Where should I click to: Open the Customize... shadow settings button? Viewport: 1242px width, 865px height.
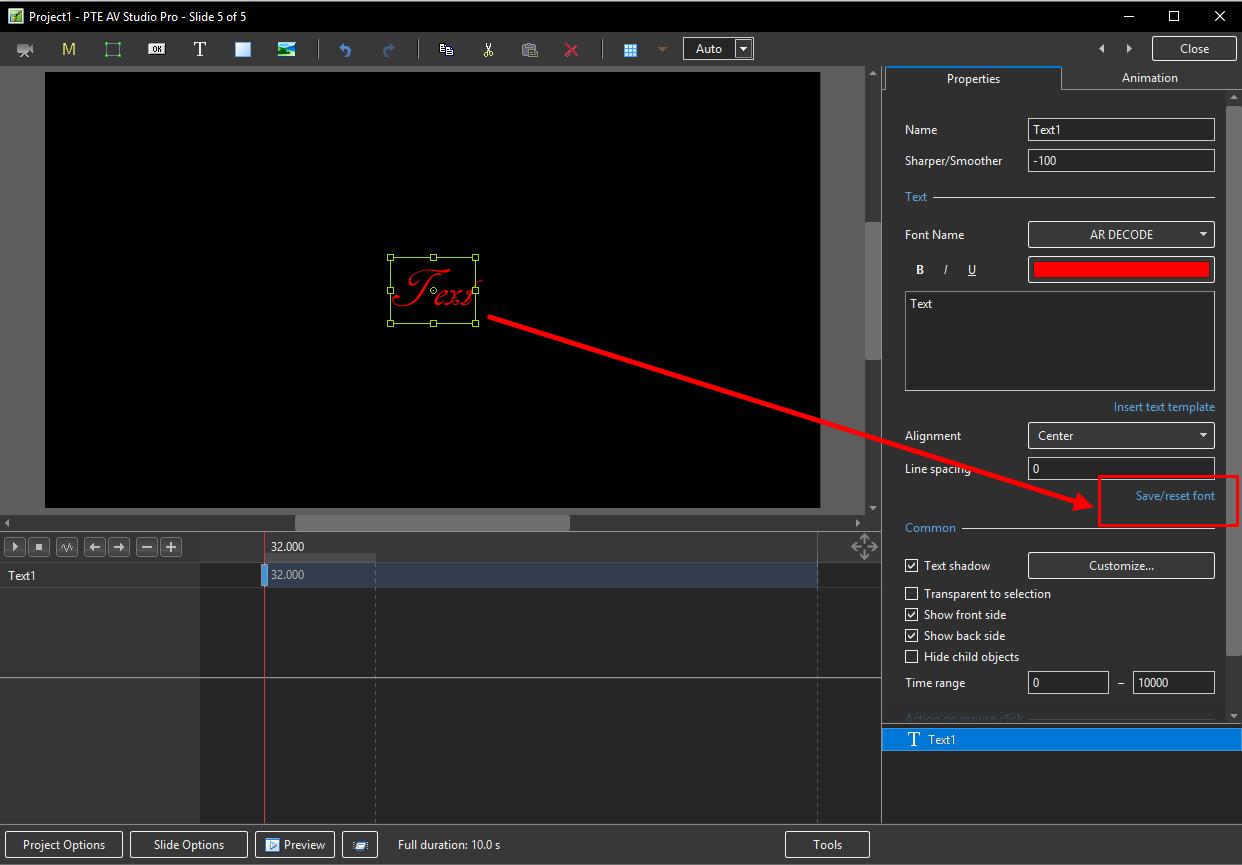click(x=1121, y=566)
